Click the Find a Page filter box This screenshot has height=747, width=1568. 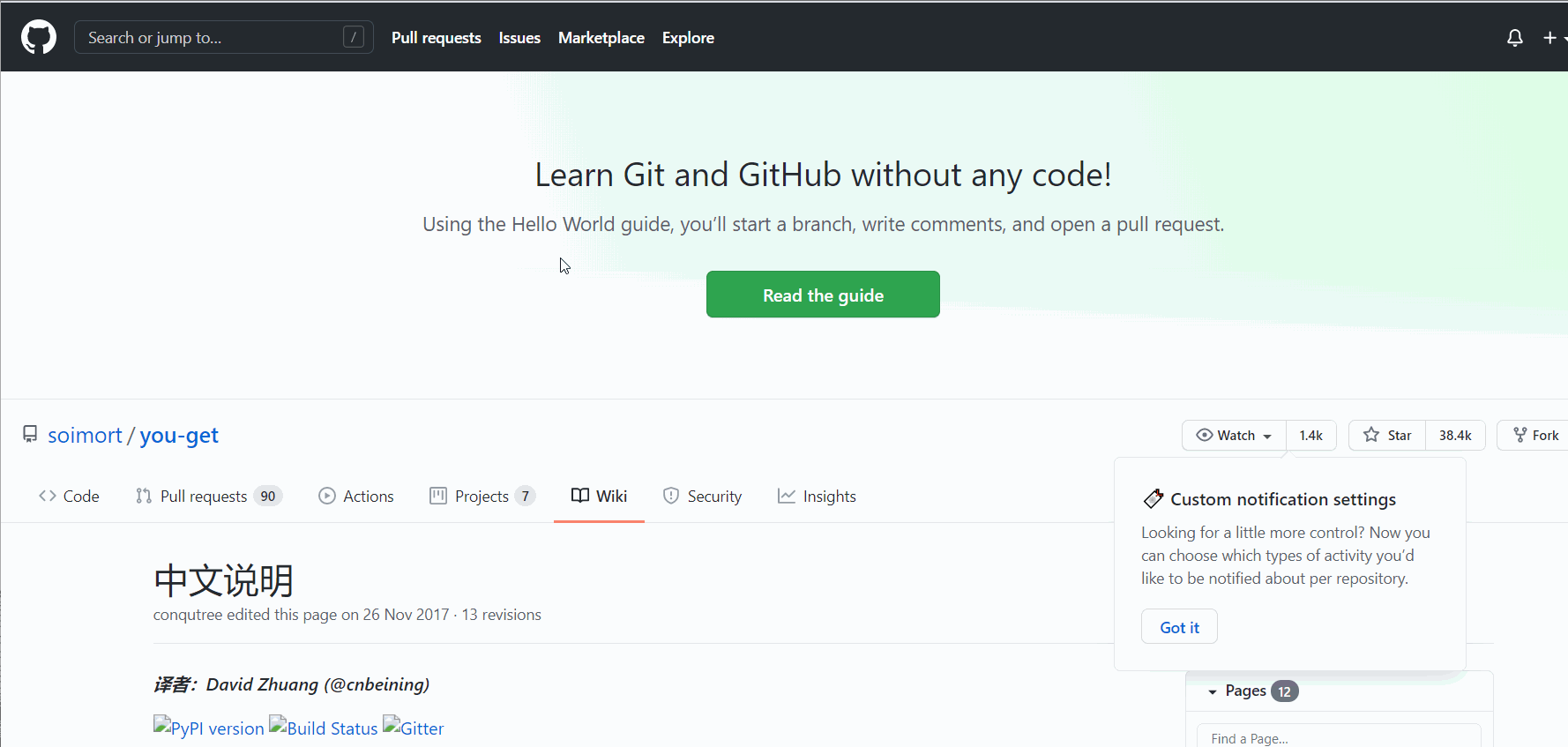(1338, 738)
